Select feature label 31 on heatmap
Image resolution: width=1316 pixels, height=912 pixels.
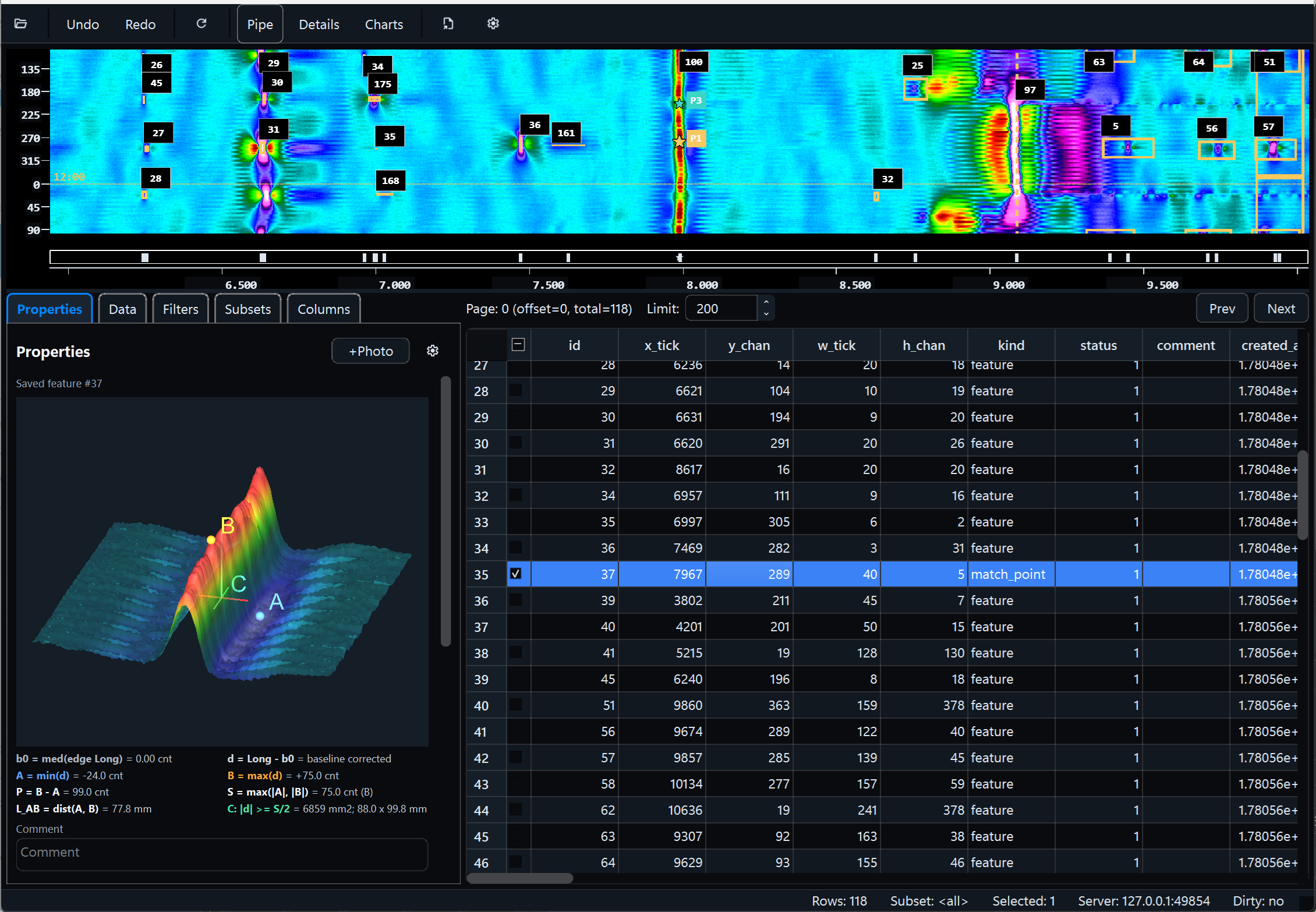[274, 129]
